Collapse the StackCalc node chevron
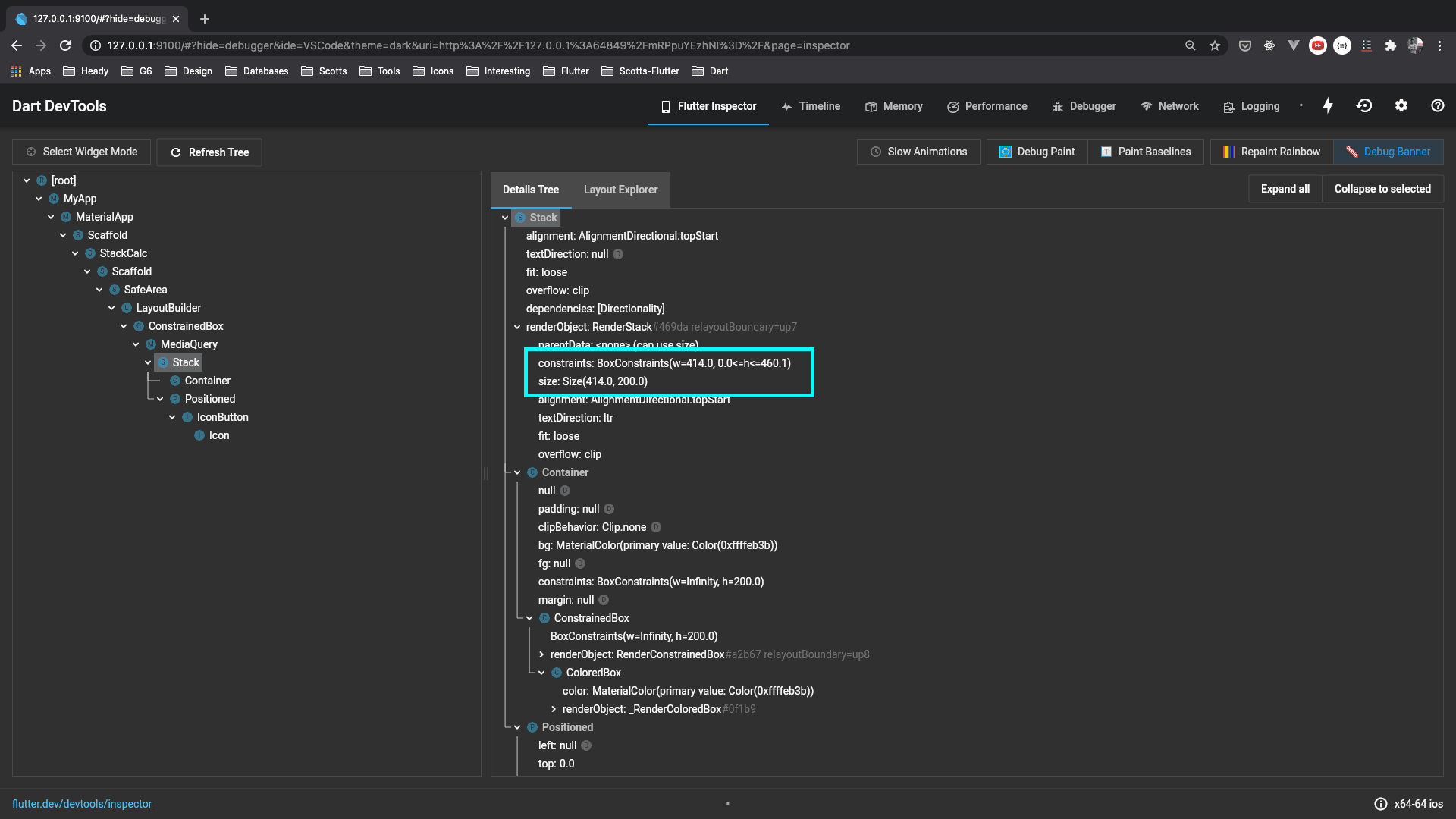 click(75, 253)
